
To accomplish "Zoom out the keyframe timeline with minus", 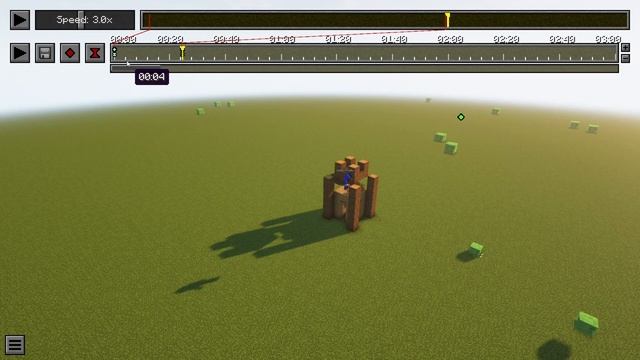I will click(625, 59).
